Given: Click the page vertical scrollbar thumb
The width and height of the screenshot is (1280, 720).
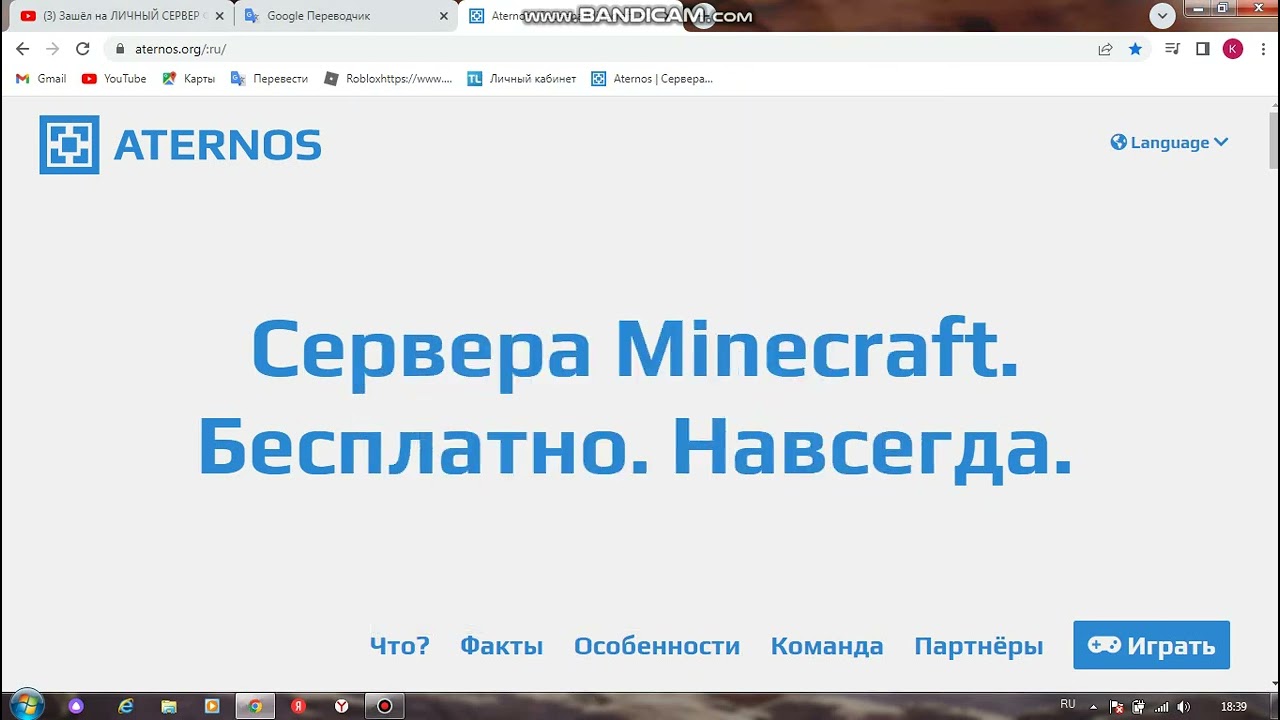Looking at the screenshot, I should pos(1273,140).
